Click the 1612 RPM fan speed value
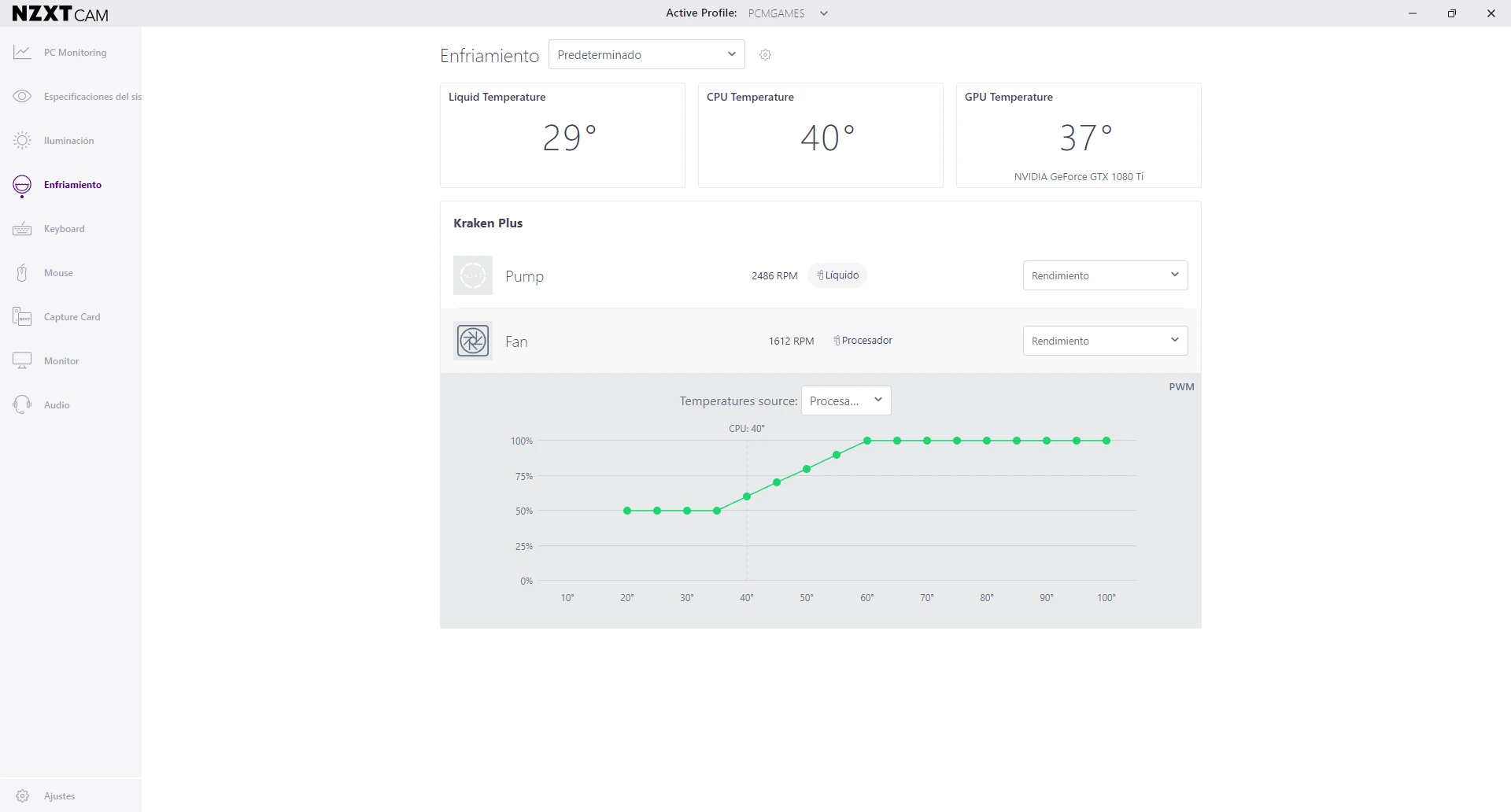 (791, 341)
